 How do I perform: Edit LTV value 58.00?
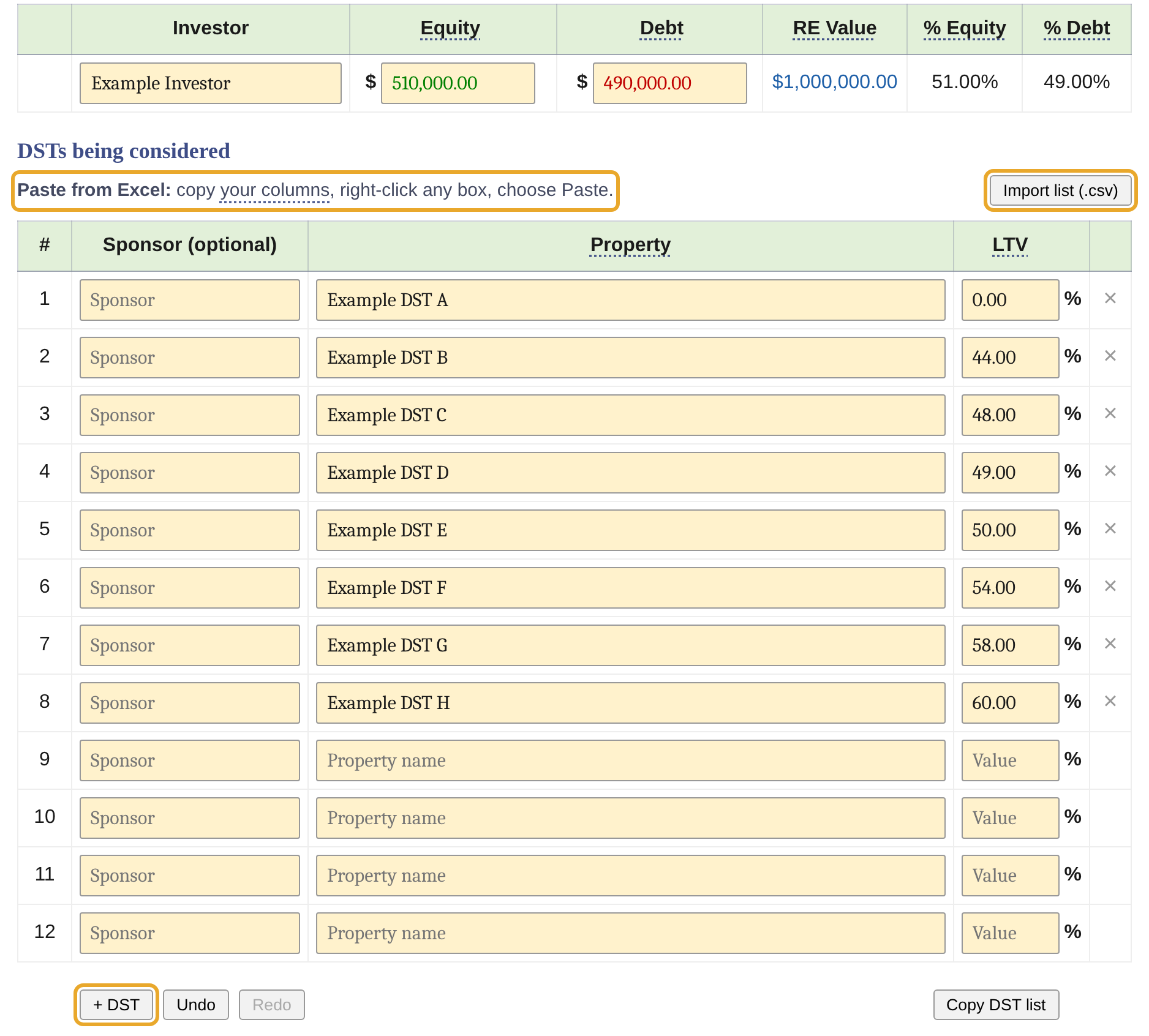1010,645
